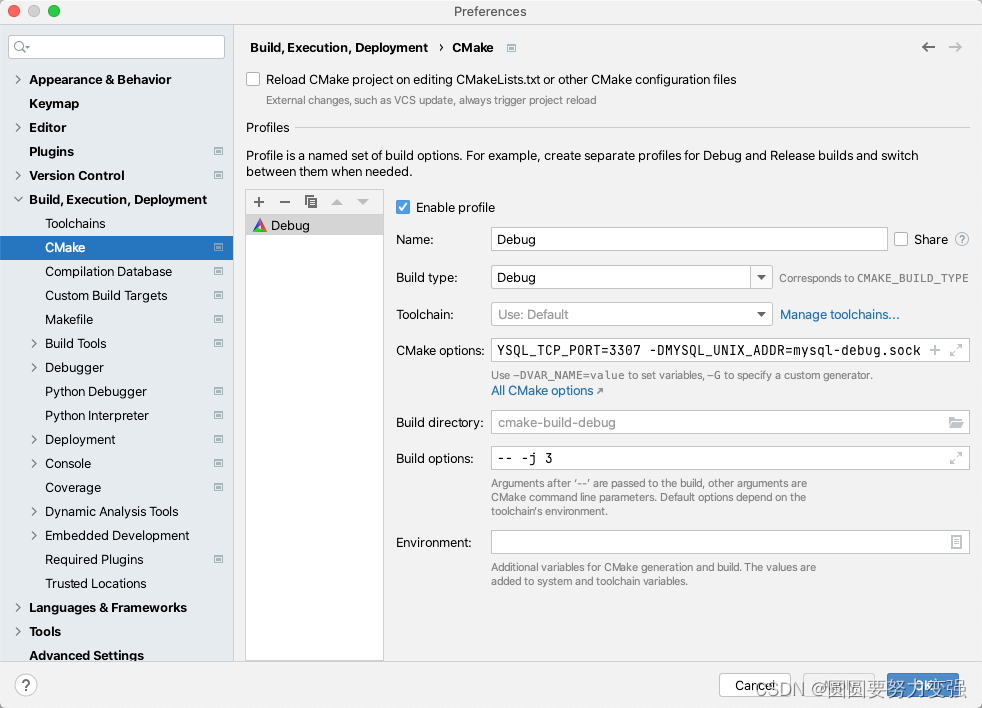Expand Tools section

18,632
